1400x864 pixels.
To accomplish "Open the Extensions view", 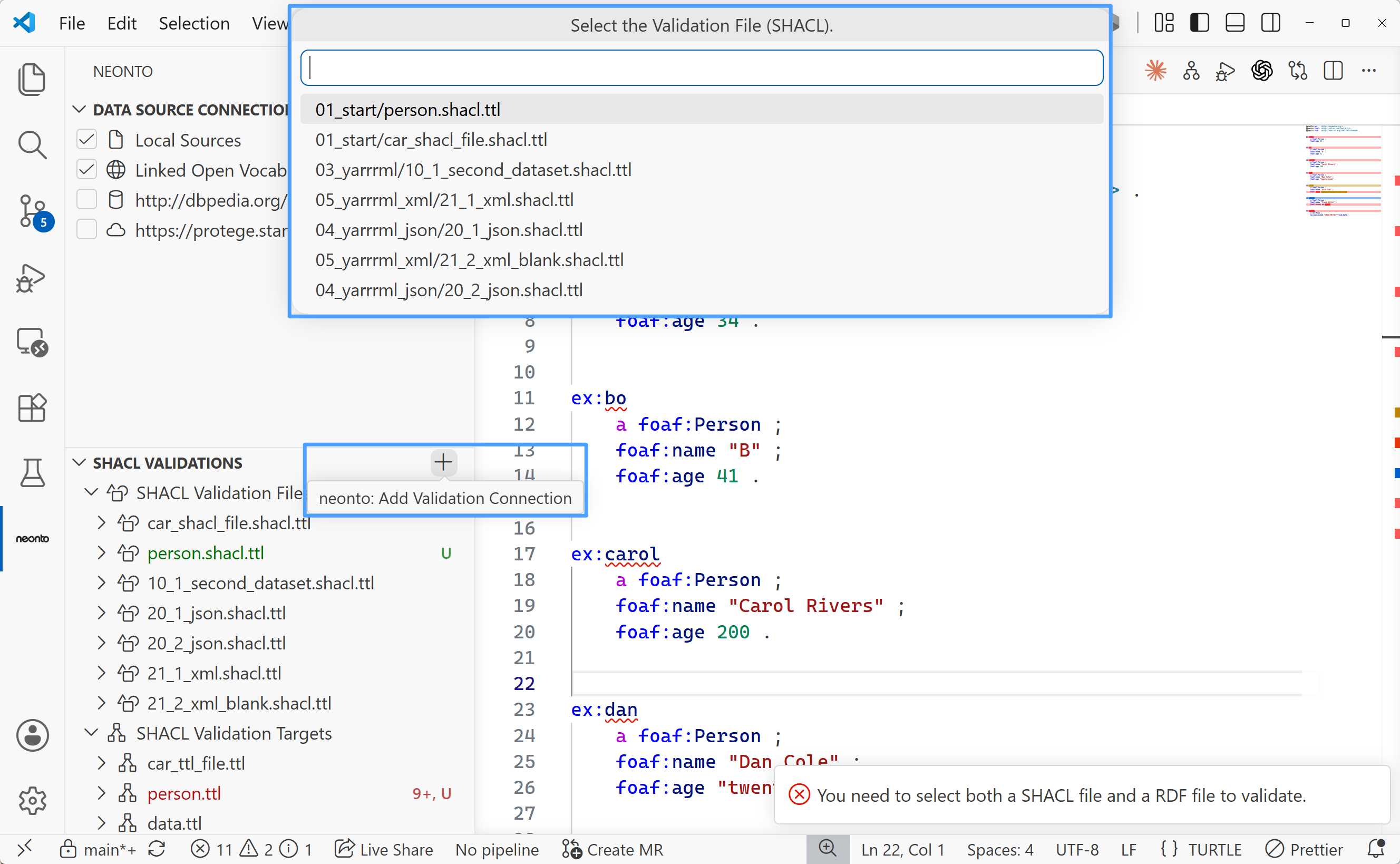I will click(32, 407).
